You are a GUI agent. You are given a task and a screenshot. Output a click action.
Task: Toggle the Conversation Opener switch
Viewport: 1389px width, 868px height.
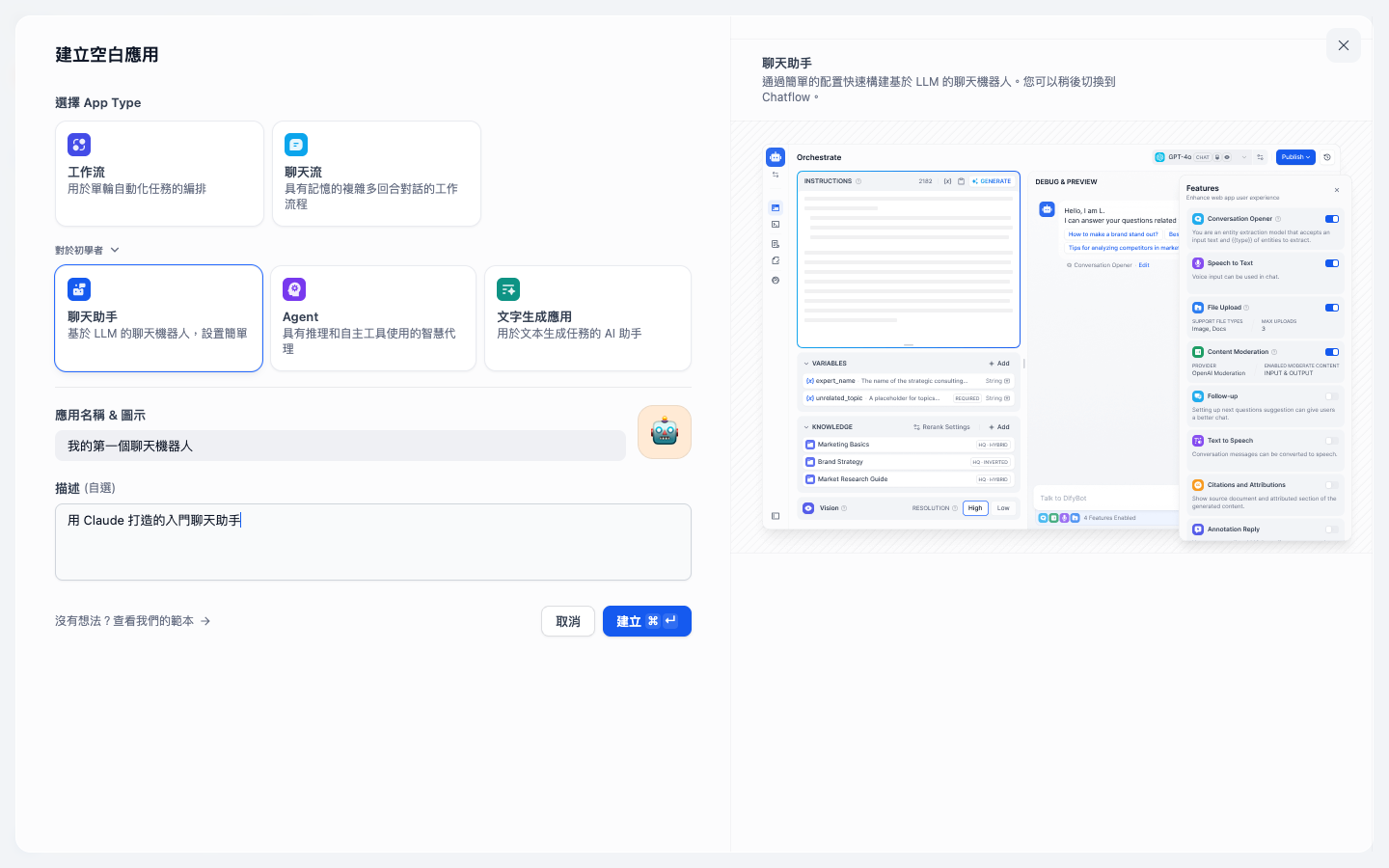click(x=1332, y=219)
